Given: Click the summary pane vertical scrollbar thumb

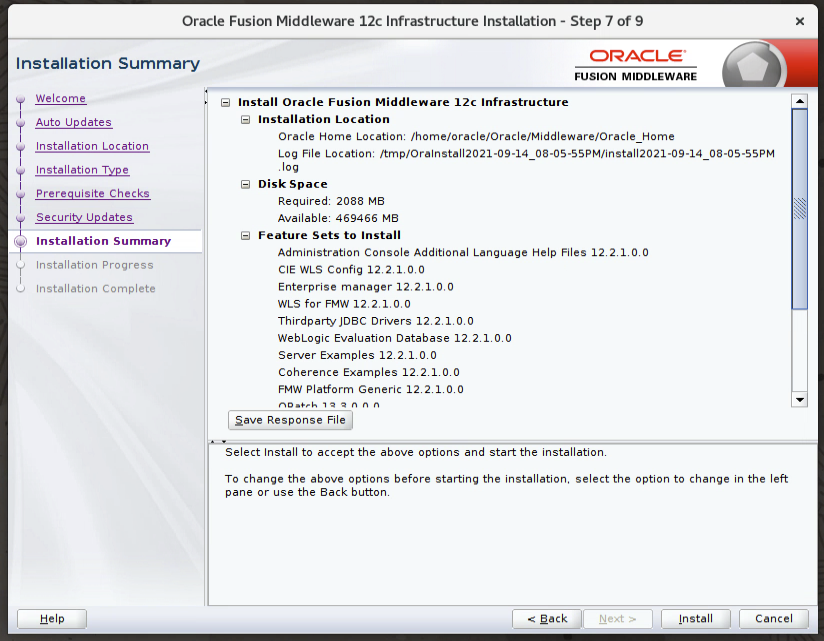Looking at the screenshot, I should point(799,209).
